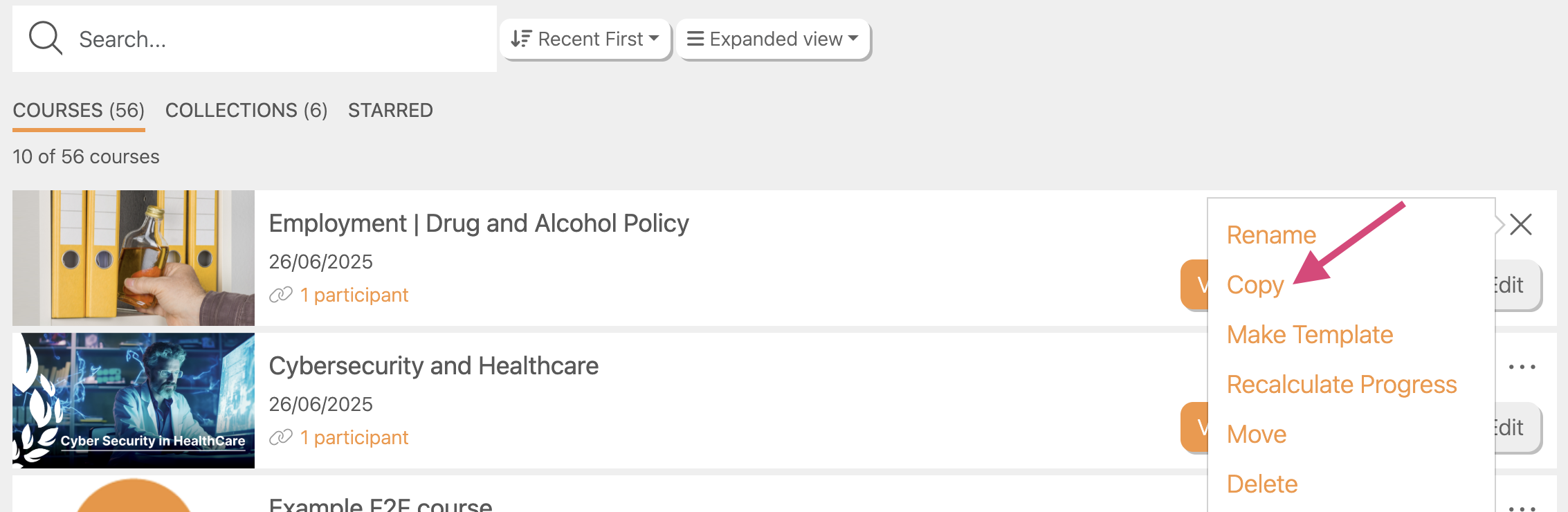Select Copy in the course menu
The image size is (1568, 512).
pos(1255,285)
